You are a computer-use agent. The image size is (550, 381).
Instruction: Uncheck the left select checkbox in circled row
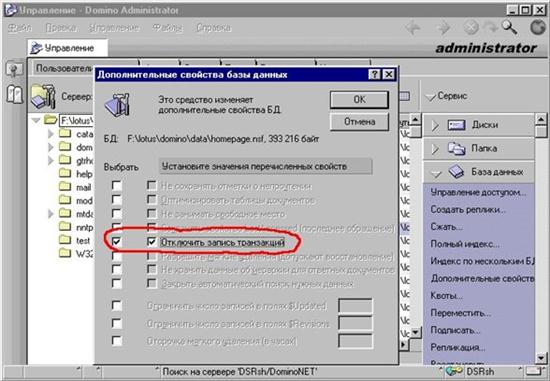116,242
